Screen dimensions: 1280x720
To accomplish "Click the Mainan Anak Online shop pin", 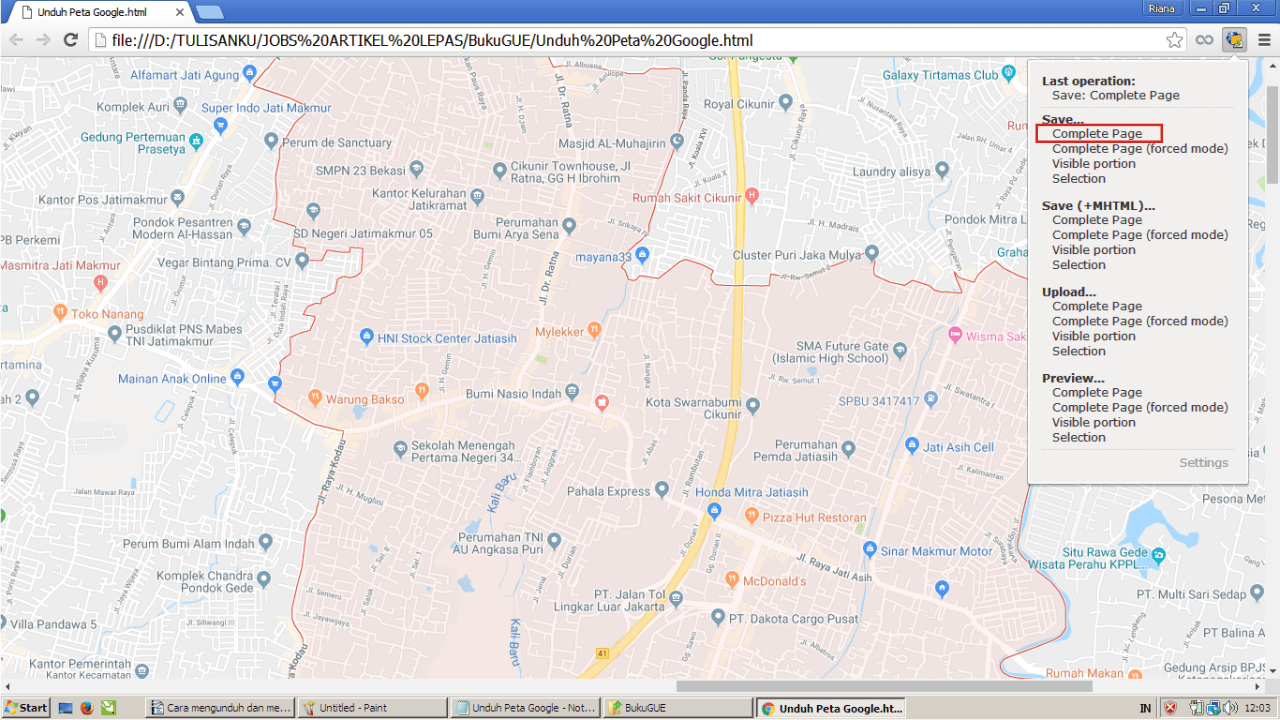I will 237,377.
